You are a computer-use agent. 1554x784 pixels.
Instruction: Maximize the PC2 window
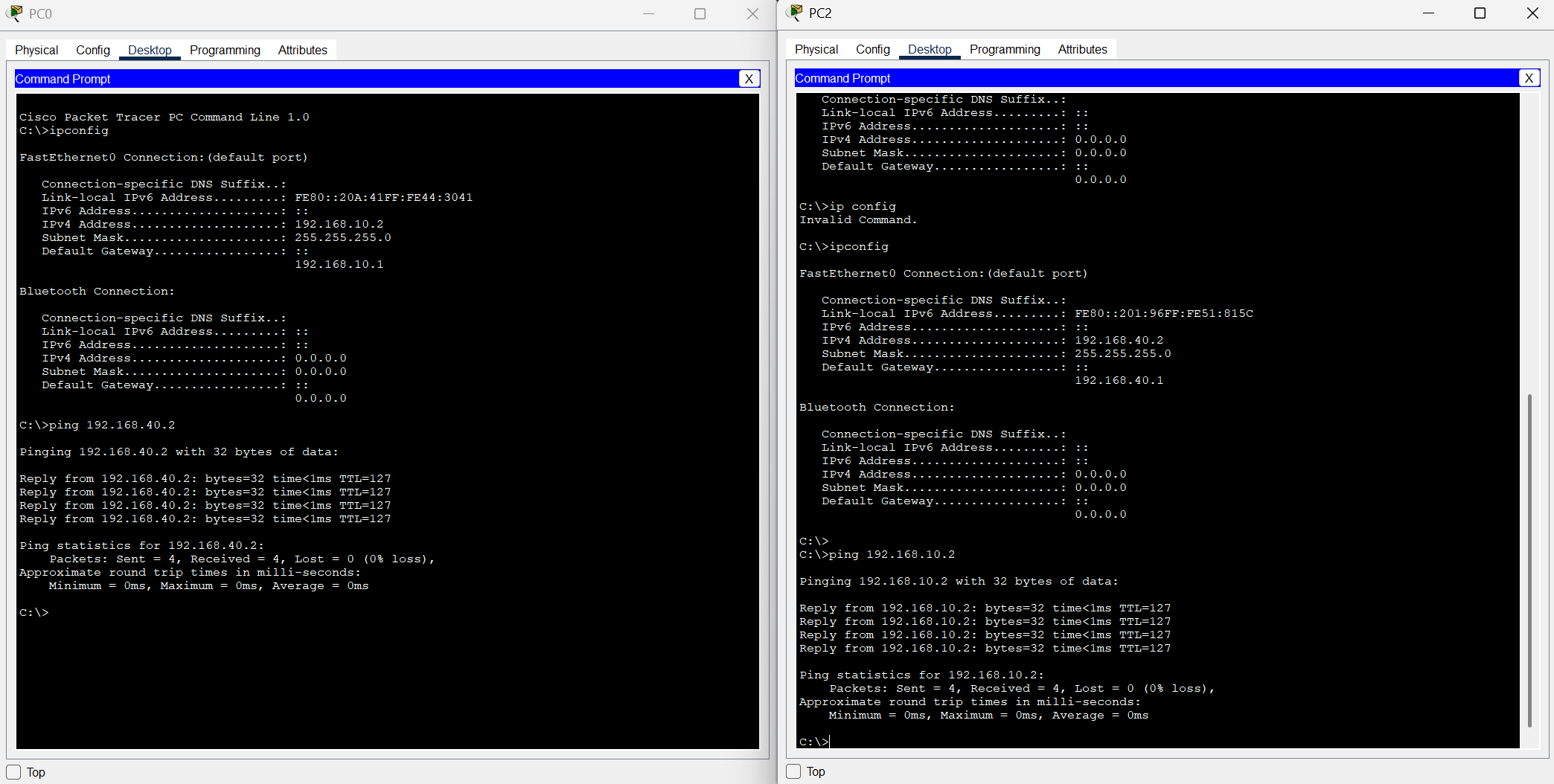[x=1480, y=13]
